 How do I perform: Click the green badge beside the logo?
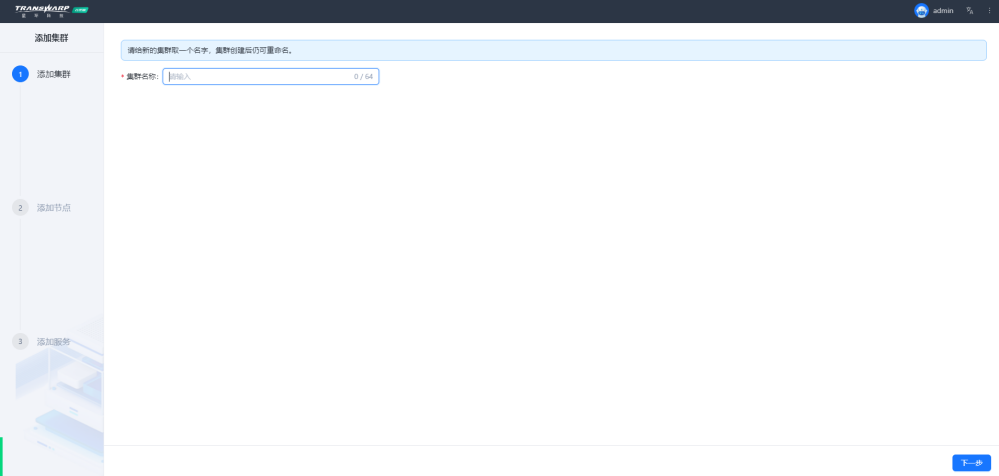(80, 10)
